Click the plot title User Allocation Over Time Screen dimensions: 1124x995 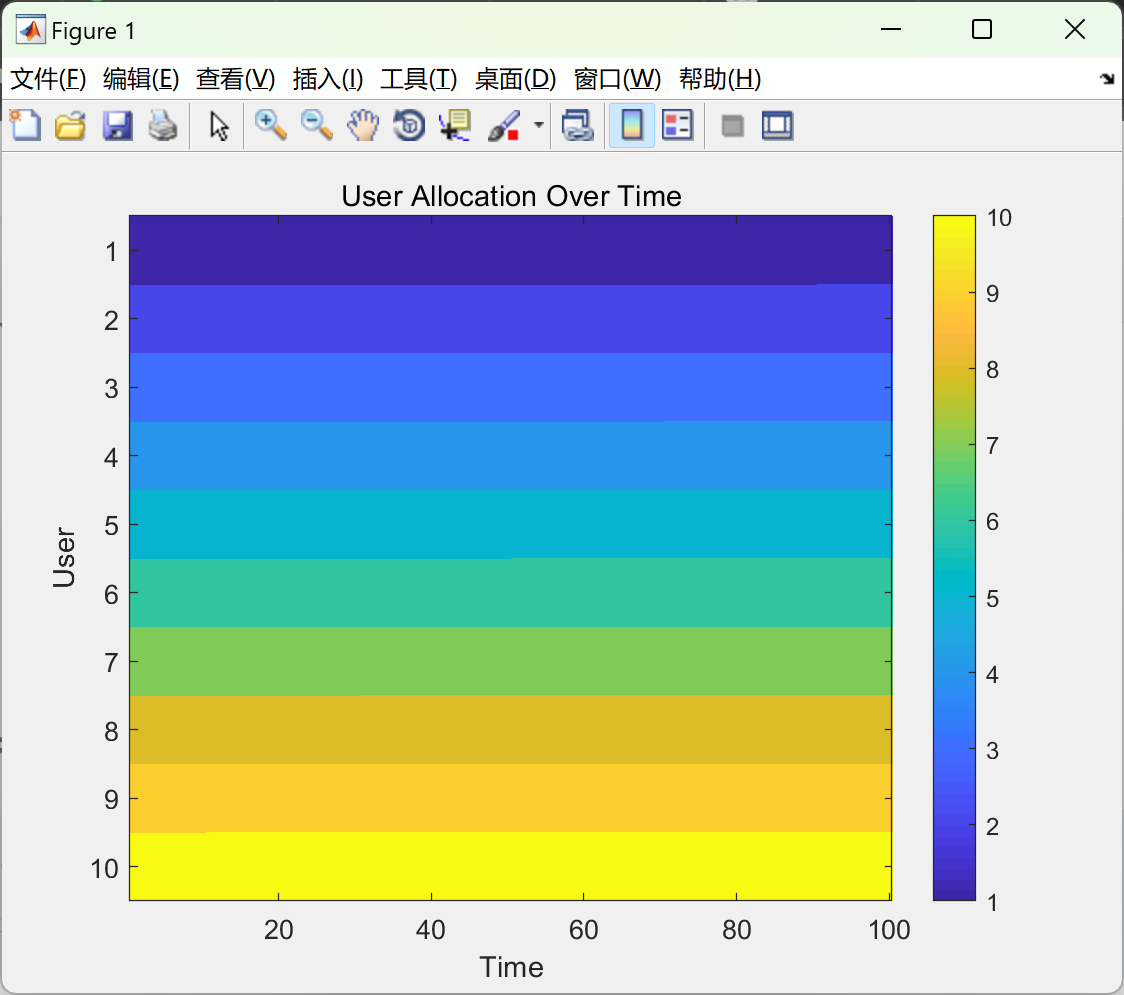pos(511,196)
